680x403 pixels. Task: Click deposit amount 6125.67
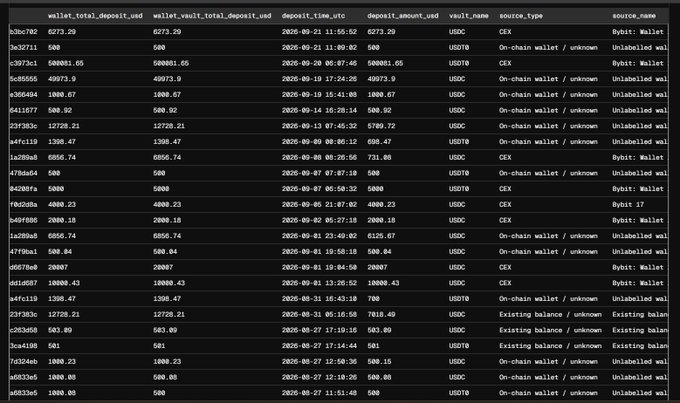(381, 236)
